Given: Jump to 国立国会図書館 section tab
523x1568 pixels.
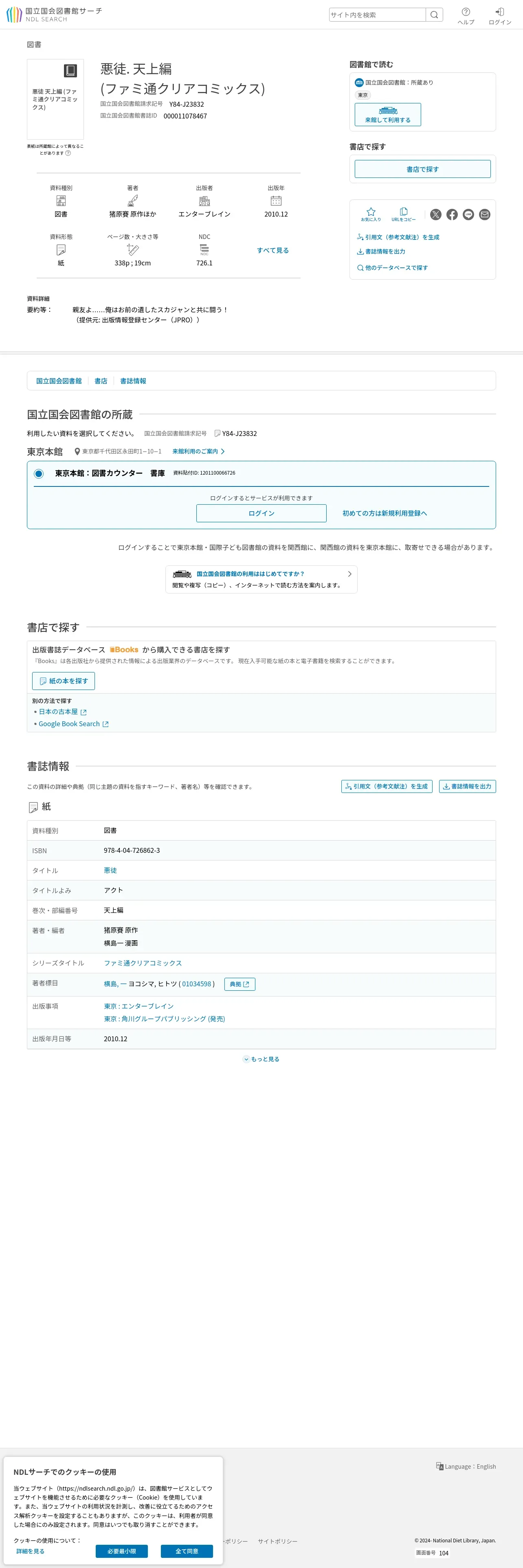Looking at the screenshot, I should pyautogui.click(x=59, y=381).
